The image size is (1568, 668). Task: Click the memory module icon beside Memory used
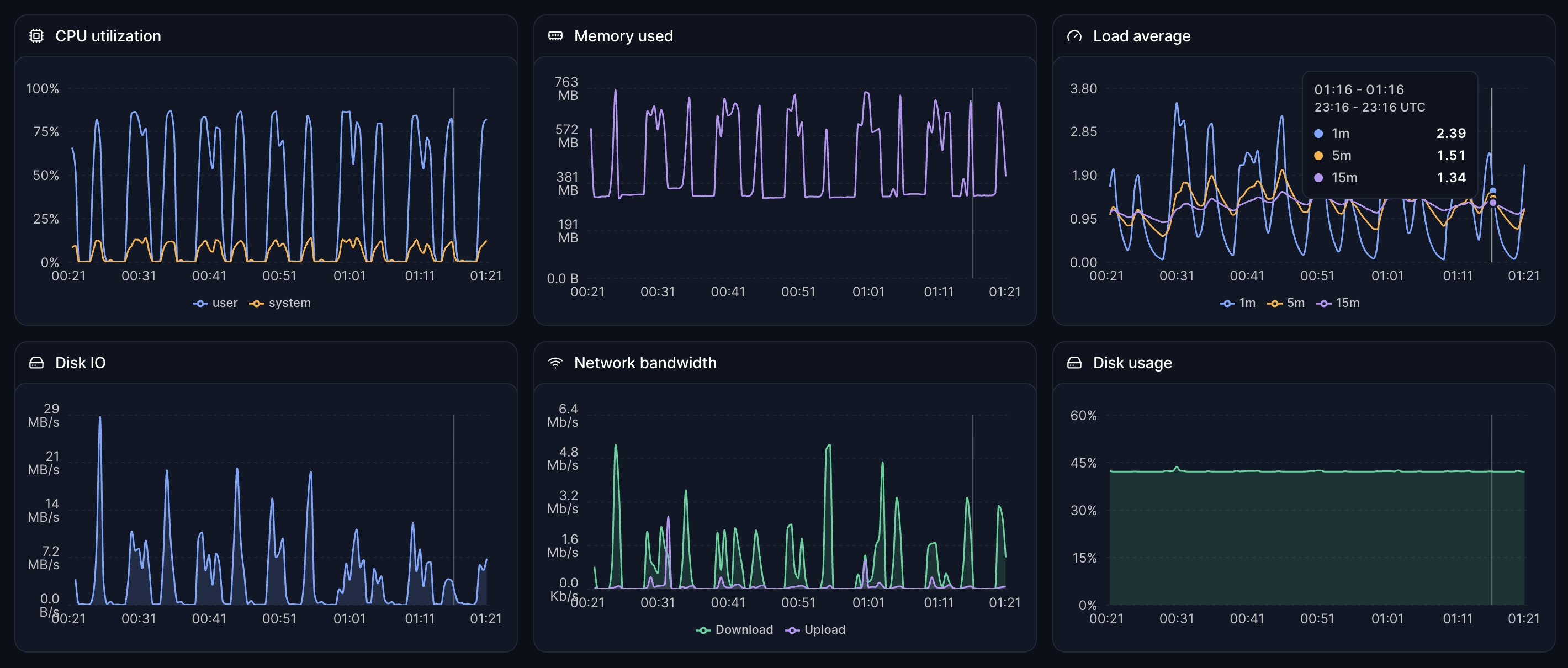(x=555, y=36)
